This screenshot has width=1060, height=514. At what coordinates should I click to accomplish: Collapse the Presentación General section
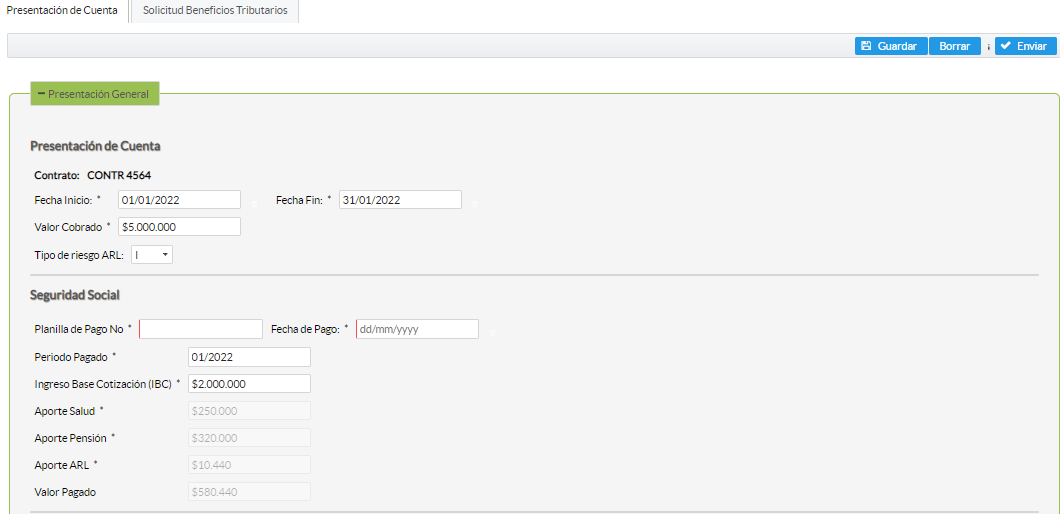pyautogui.click(x=94, y=94)
